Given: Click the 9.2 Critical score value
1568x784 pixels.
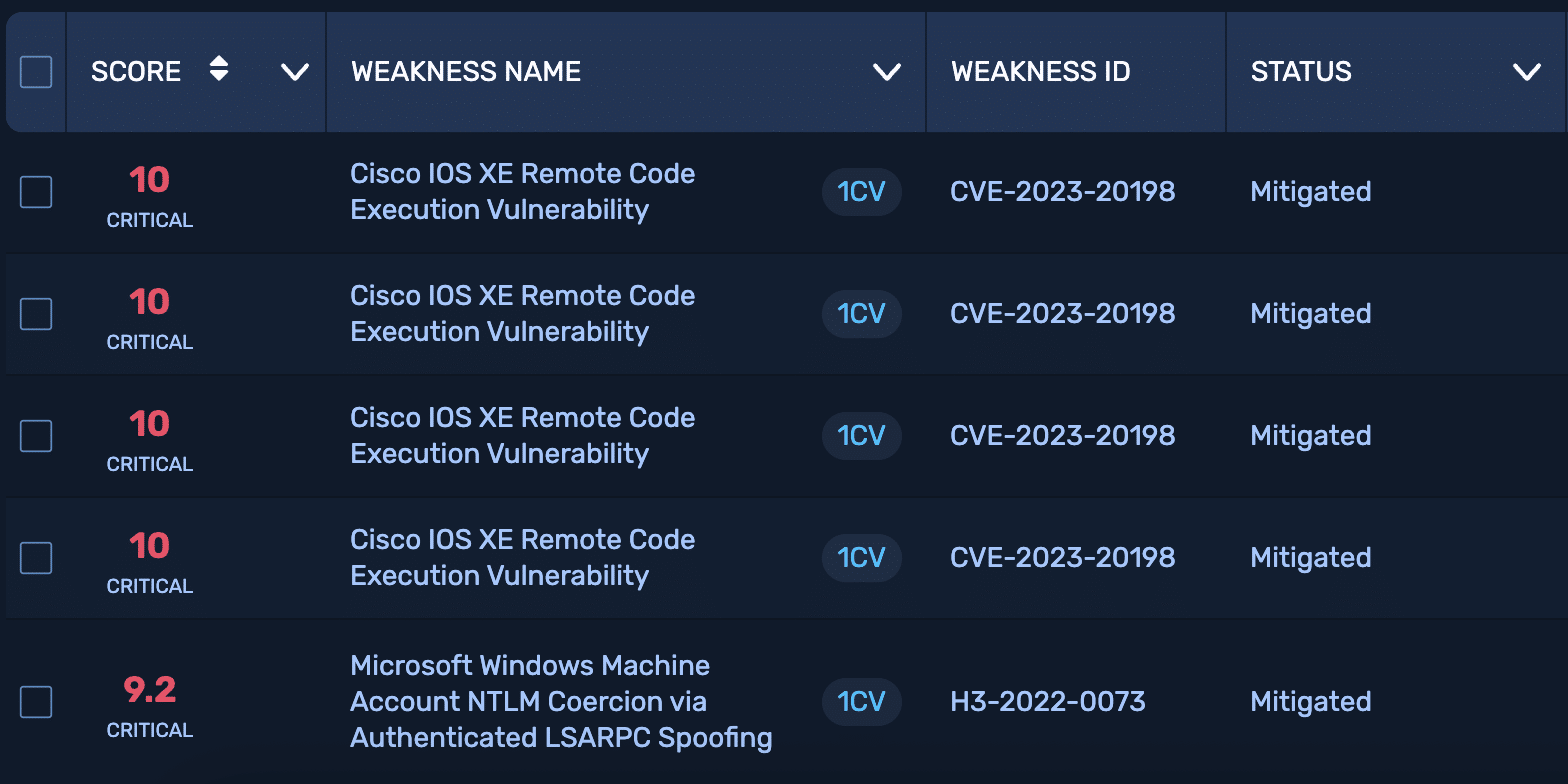Looking at the screenshot, I should coord(150,690).
